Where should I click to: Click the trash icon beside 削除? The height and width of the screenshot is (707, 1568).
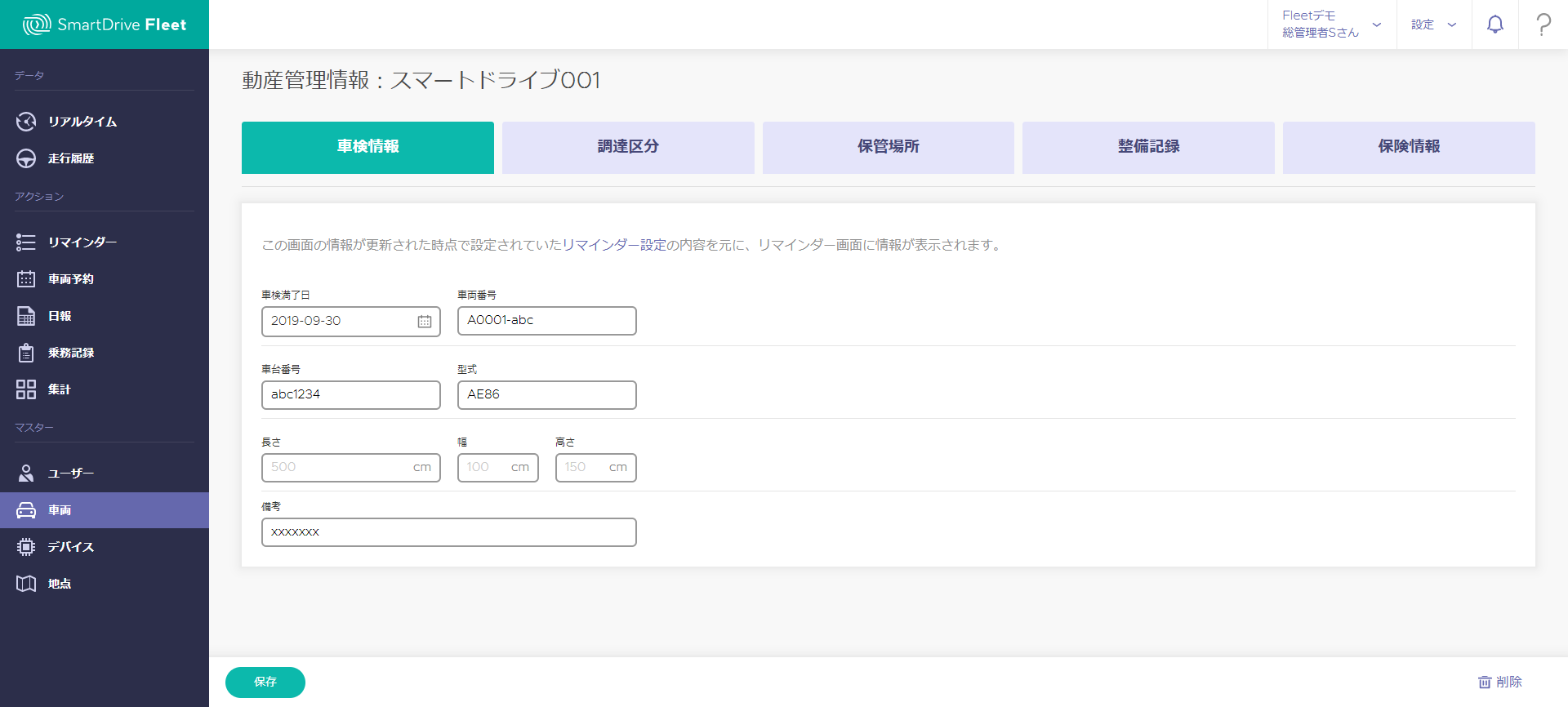(1485, 682)
